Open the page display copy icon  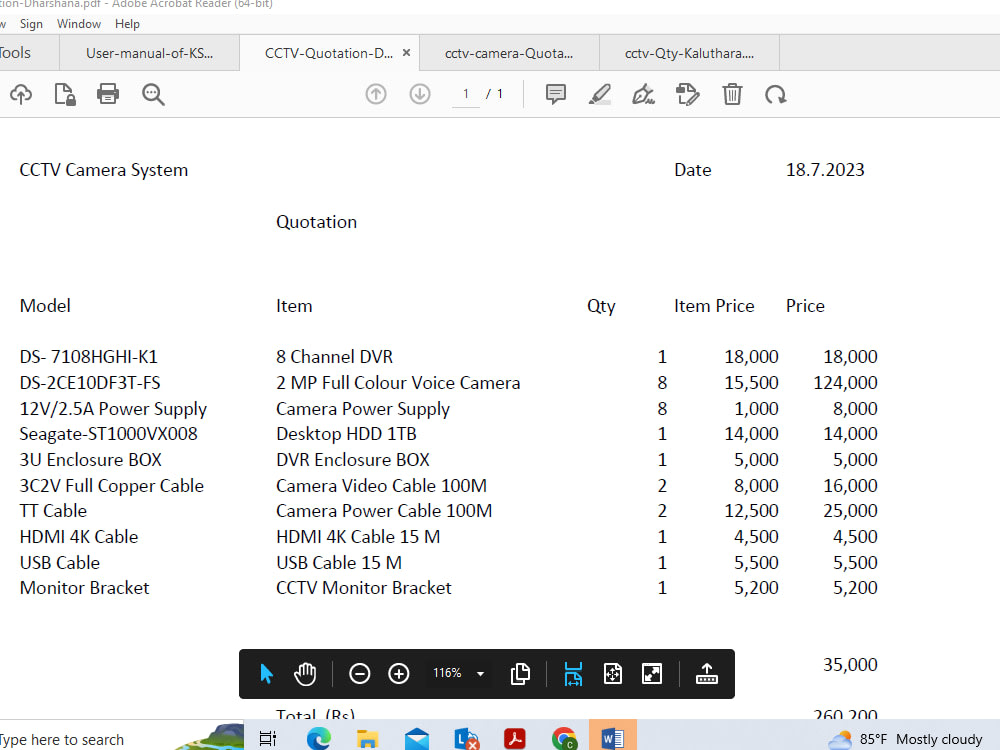(x=520, y=673)
